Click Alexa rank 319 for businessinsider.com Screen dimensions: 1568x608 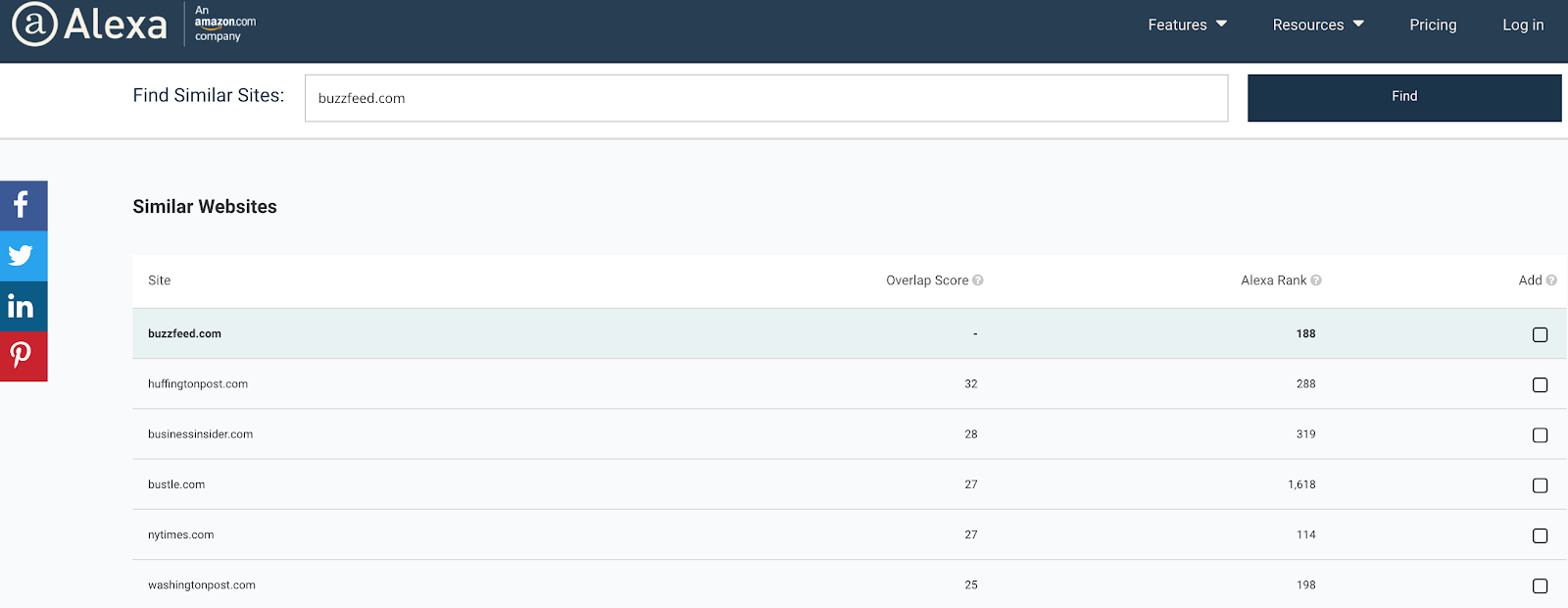tap(1305, 434)
